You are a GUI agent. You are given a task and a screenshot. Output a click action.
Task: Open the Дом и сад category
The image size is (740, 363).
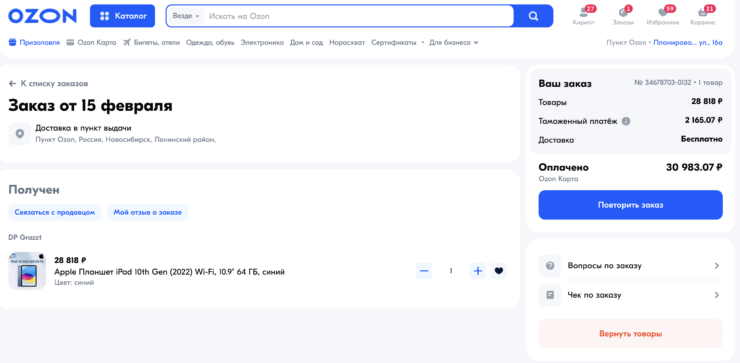click(x=306, y=42)
